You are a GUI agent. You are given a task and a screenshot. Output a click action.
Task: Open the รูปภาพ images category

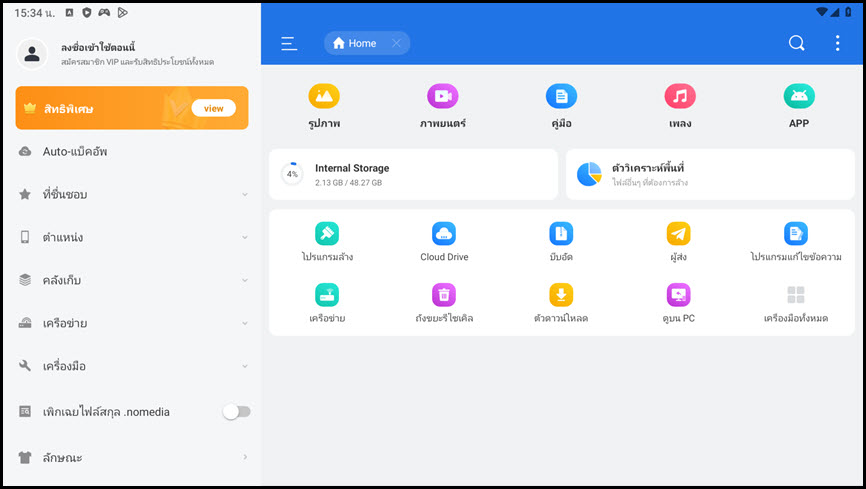[324, 107]
